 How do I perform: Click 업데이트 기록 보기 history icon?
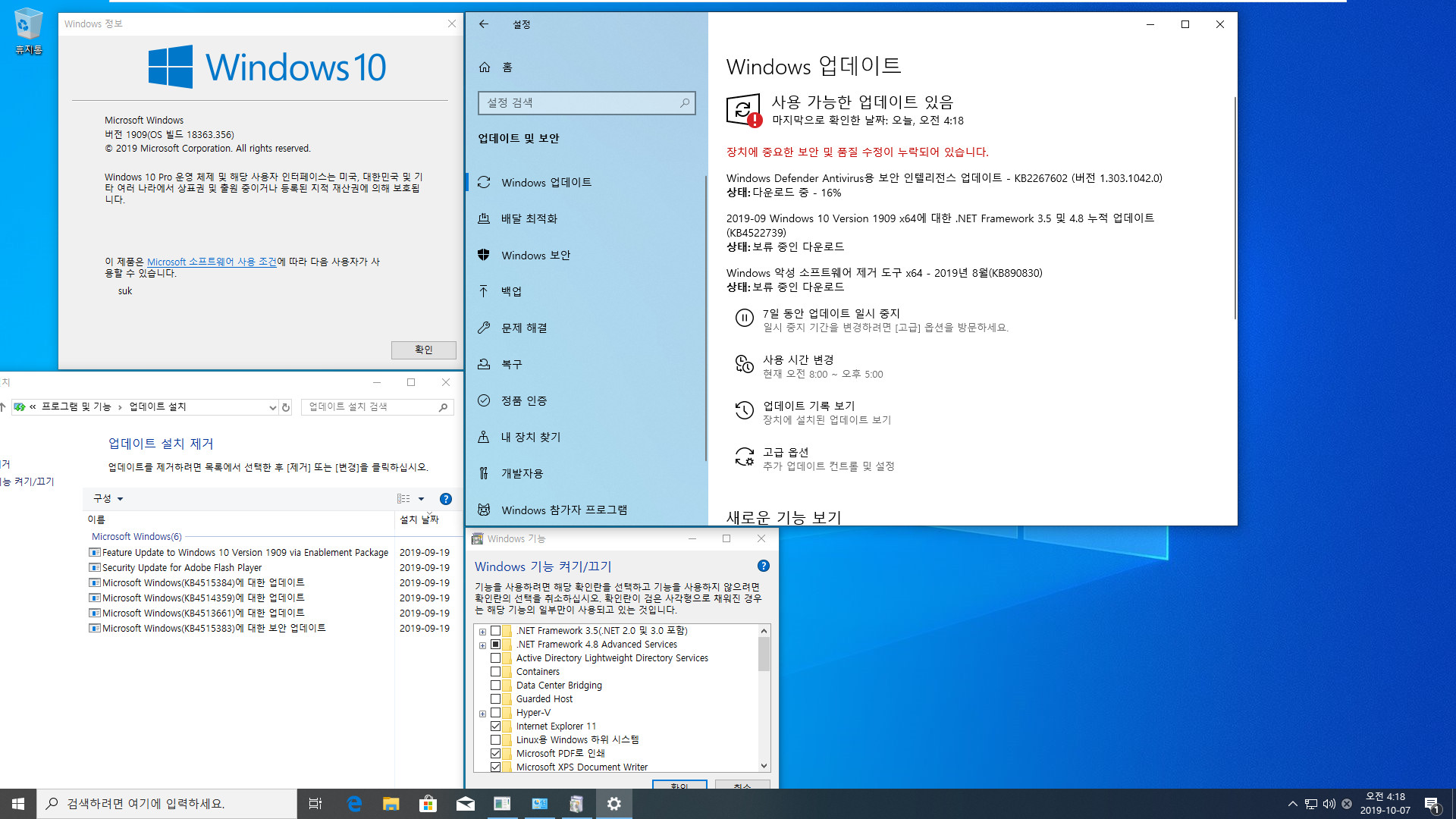[744, 410]
